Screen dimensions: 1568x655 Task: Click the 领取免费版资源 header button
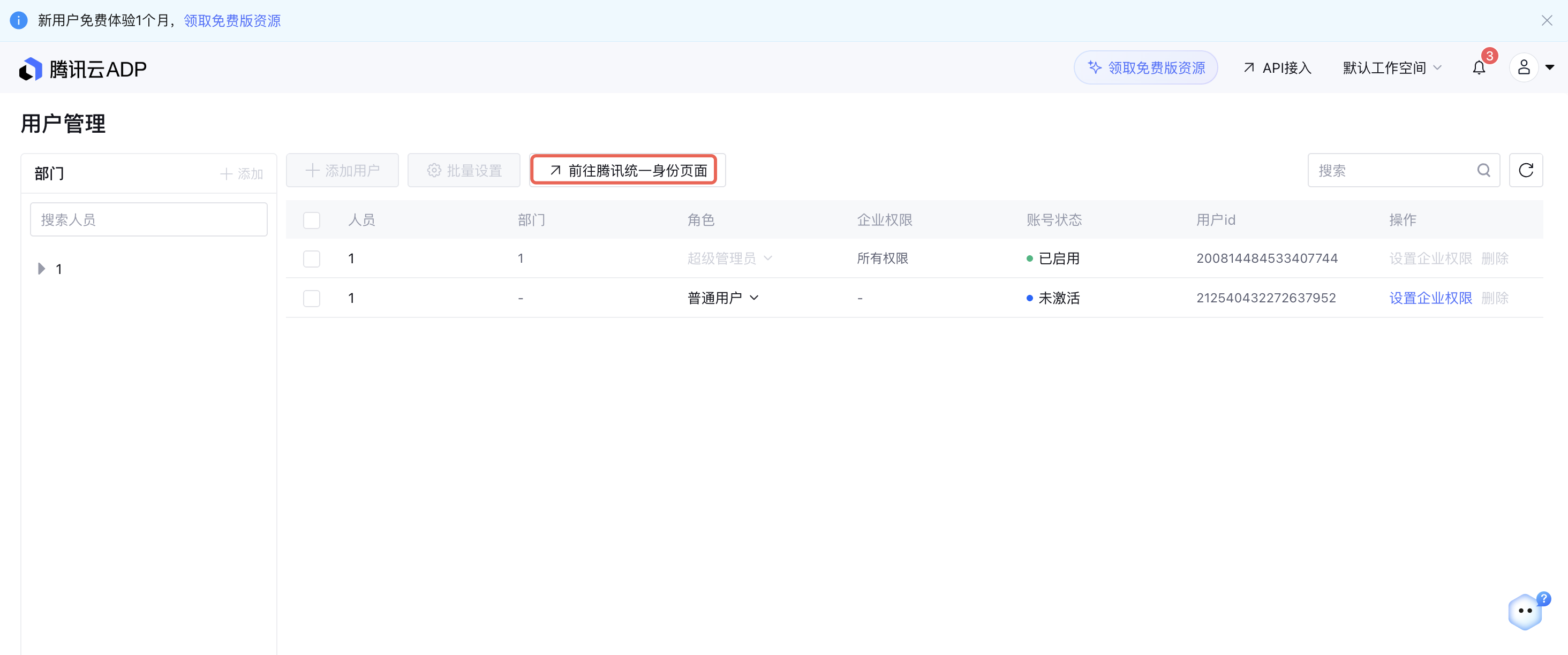[x=1145, y=67]
